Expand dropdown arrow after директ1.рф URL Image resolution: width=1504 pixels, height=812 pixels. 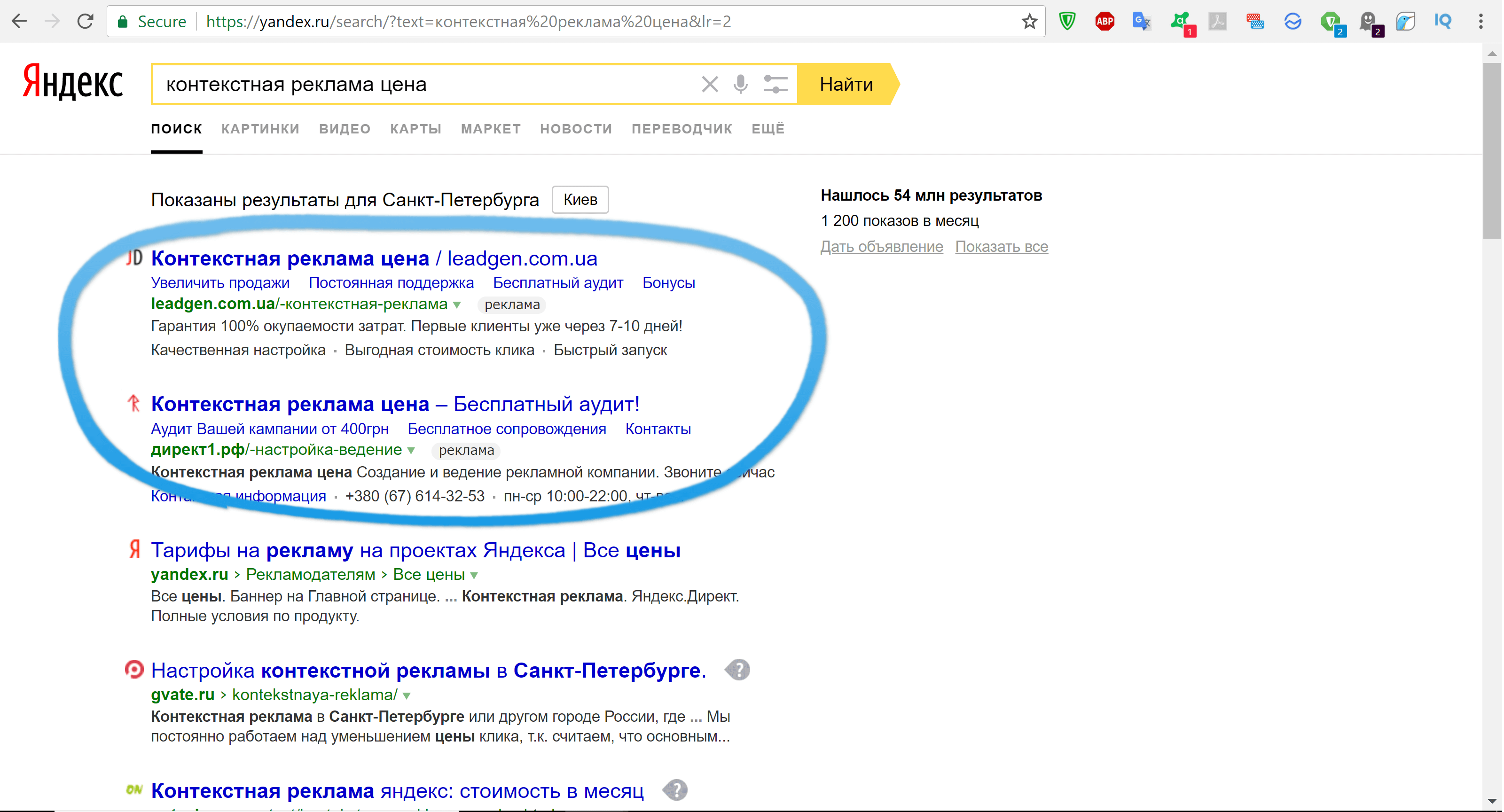[x=412, y=451]
